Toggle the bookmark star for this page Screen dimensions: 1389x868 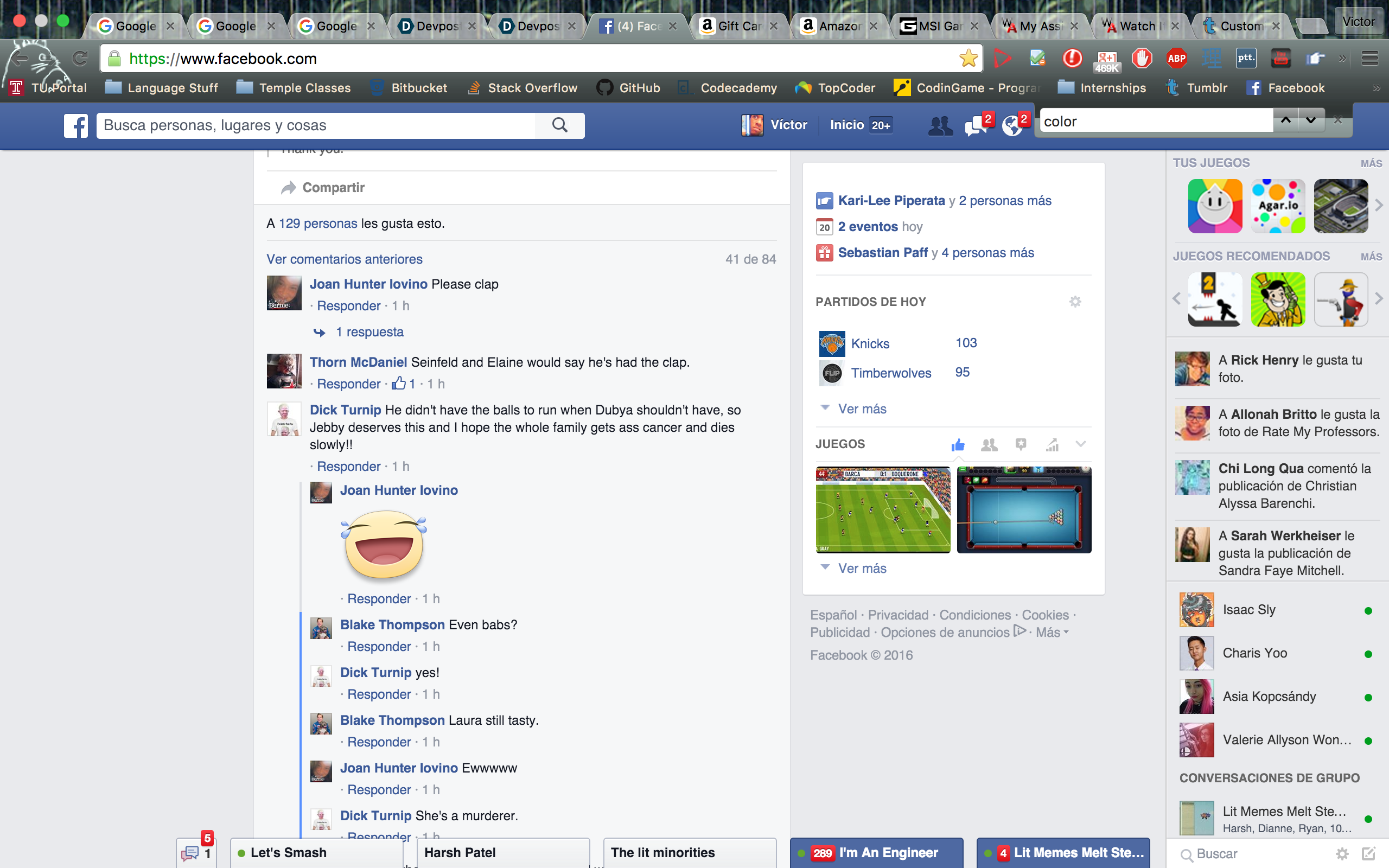click(968, 58)
